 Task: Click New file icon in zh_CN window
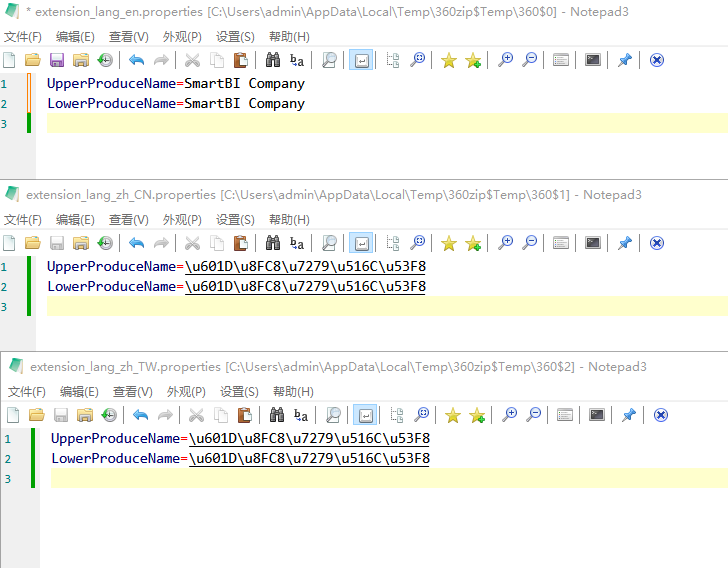click(x=9, y=243)
